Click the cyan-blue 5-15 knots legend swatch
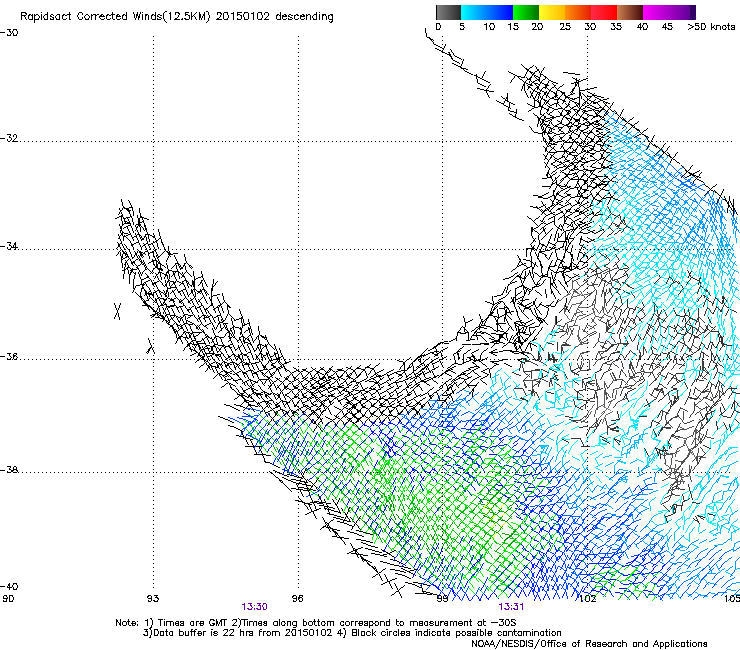 click(x=487, y=12)
